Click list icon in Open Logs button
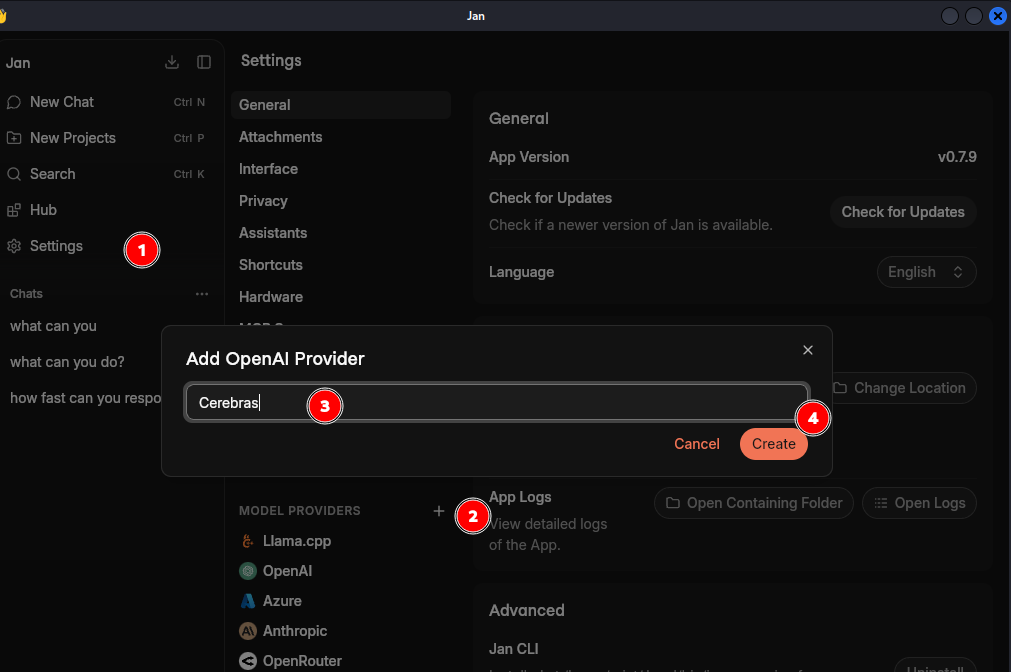Screen dimensions: 1011x672 881,503
